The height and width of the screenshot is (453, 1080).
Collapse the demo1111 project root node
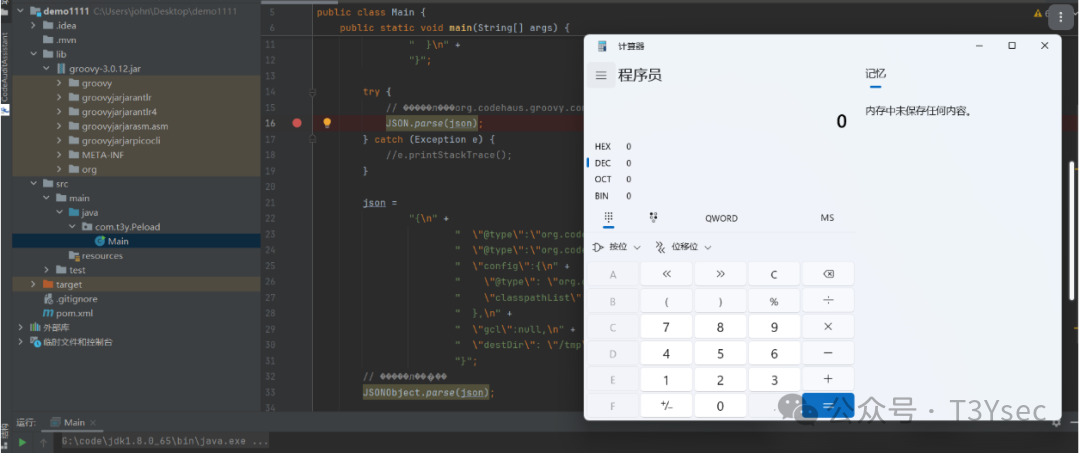pyautogui.click(x=22, y=11)
